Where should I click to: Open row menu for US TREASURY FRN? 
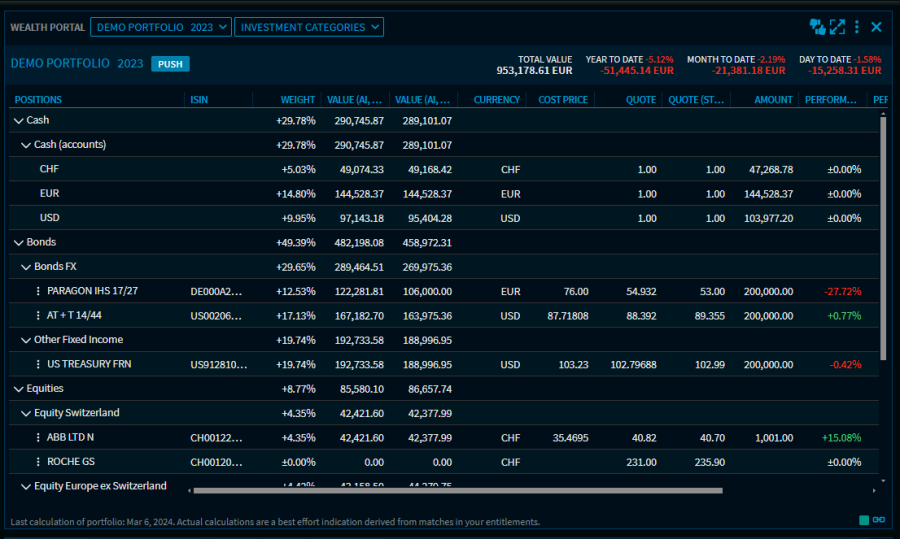click(x=39, y=364)
